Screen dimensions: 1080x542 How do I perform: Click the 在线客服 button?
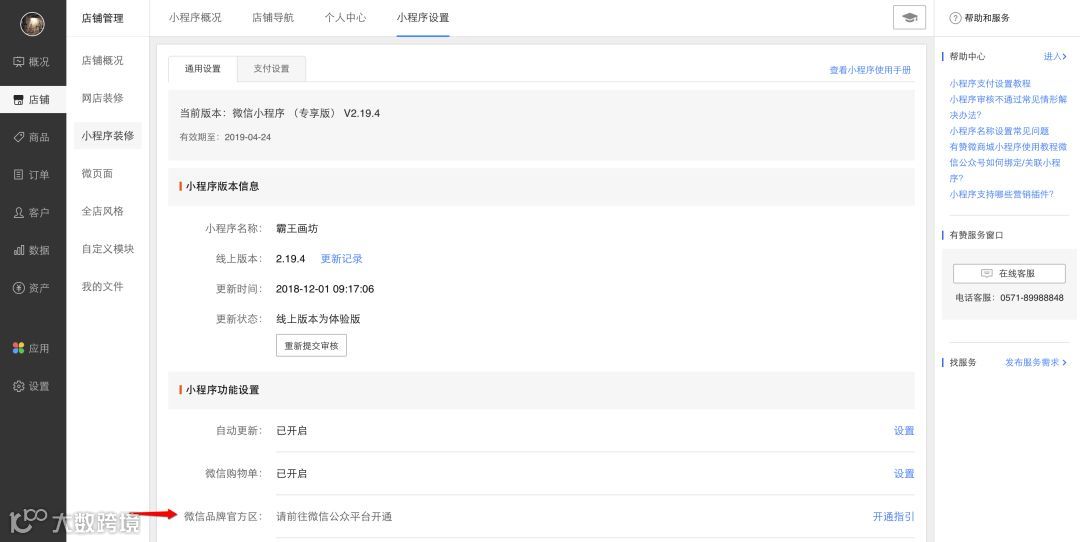[x=1009, y=273]
